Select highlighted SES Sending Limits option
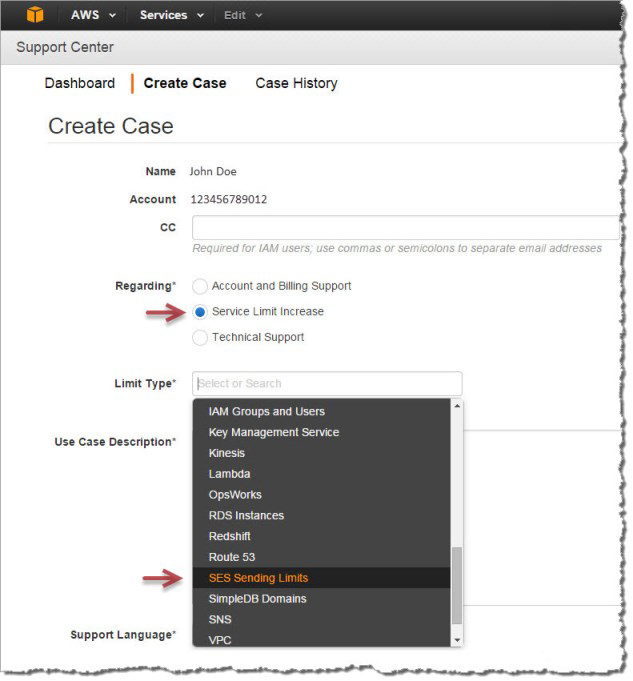This screenshot has height=681, width=633. click(321, 578)
